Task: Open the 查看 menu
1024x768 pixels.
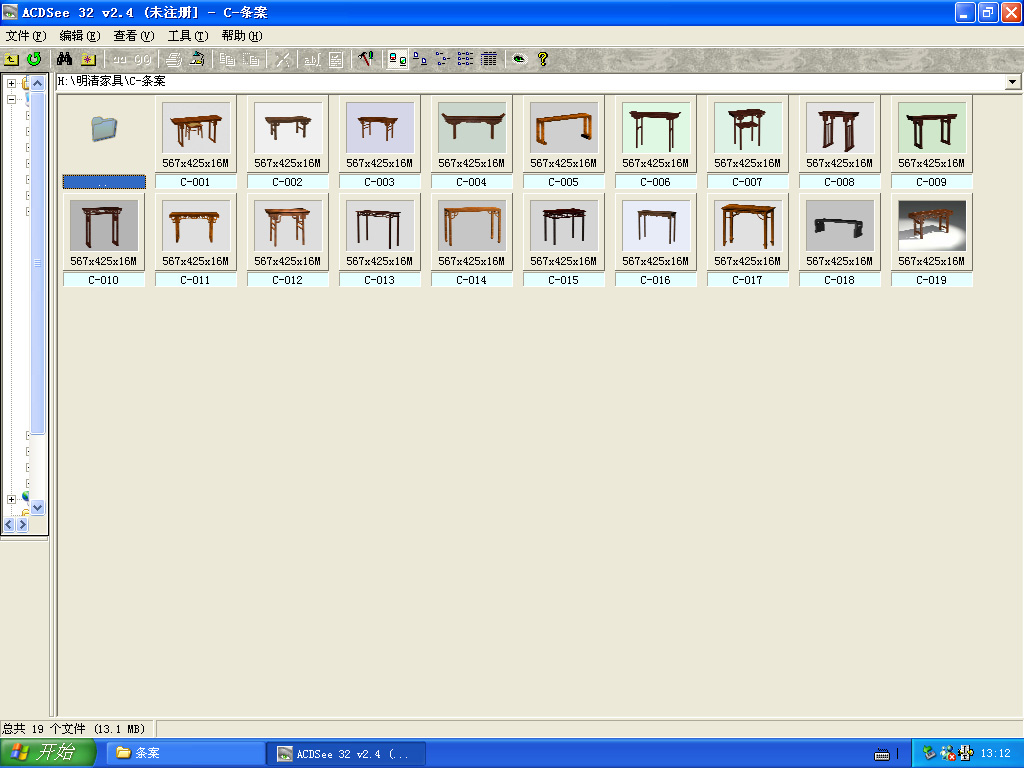Action: coord(134,36)
